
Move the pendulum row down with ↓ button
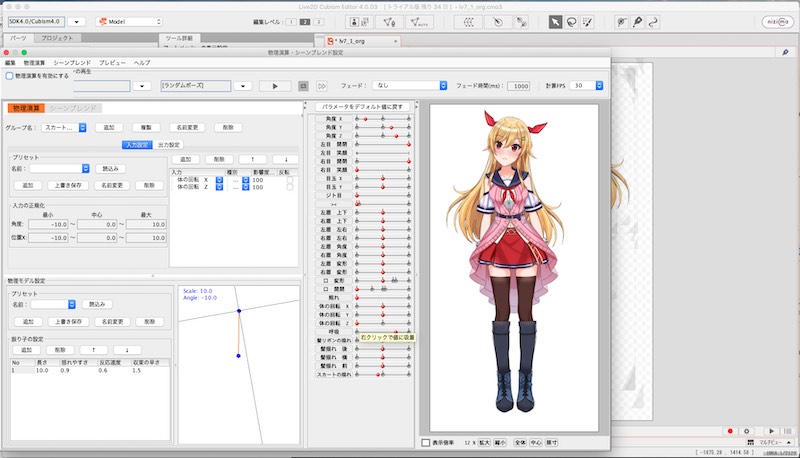pyautogui.click(x=127, y=350)
